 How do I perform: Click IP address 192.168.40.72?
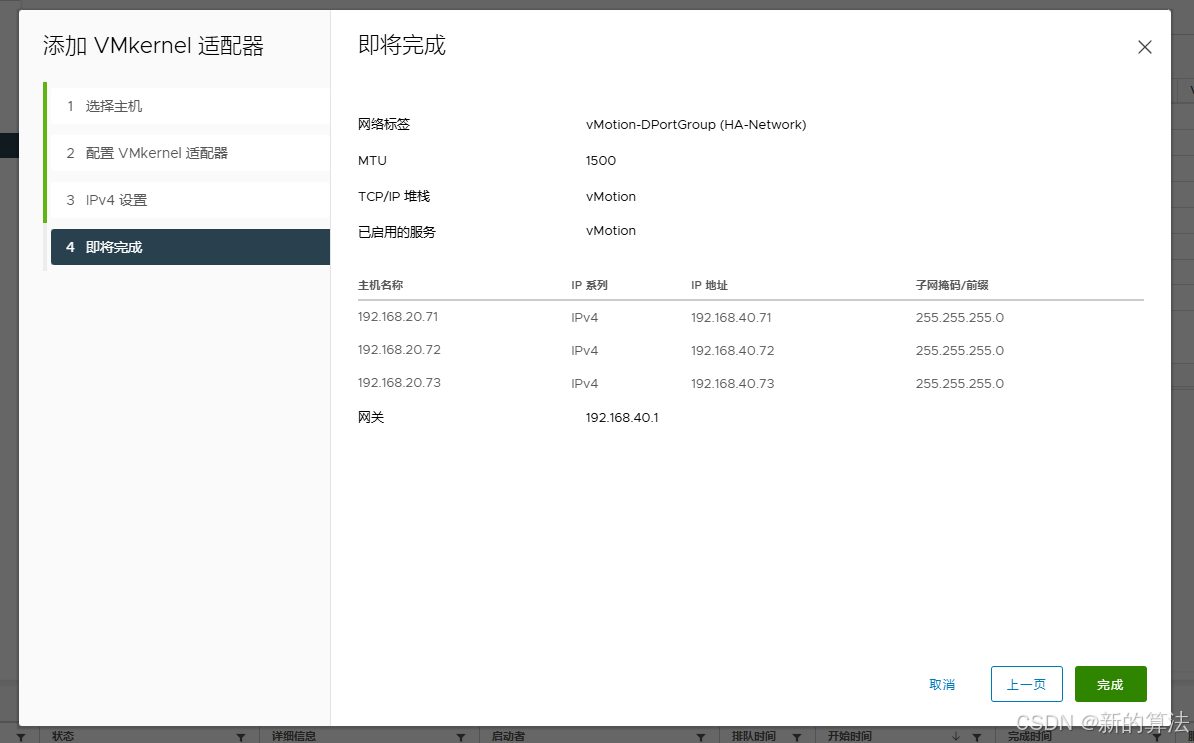(x=733, y=350)
